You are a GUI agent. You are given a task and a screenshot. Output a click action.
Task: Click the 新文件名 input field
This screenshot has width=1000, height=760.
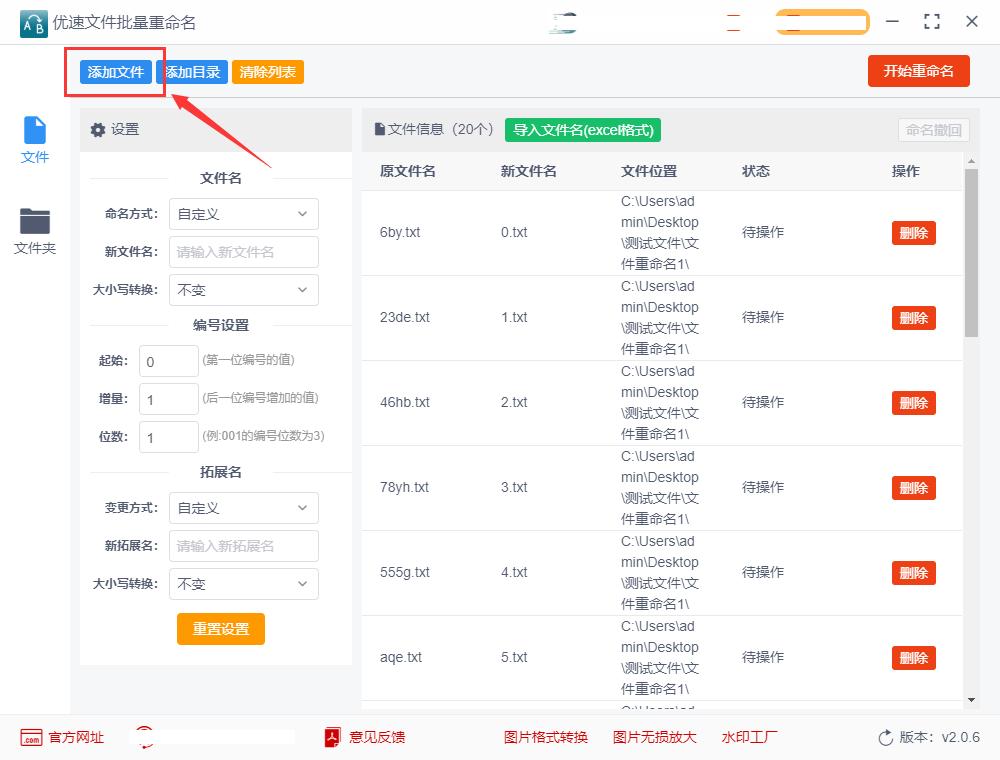click(243, 252)
